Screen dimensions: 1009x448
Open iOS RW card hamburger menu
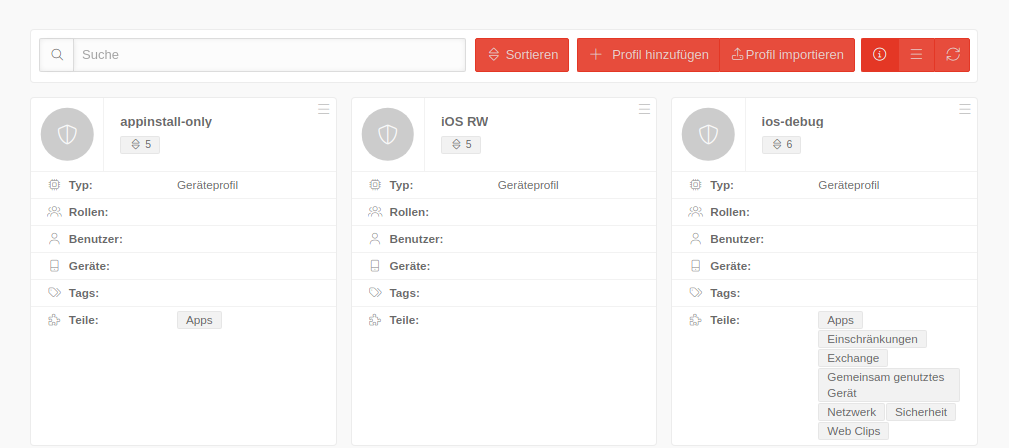[644, 110]
